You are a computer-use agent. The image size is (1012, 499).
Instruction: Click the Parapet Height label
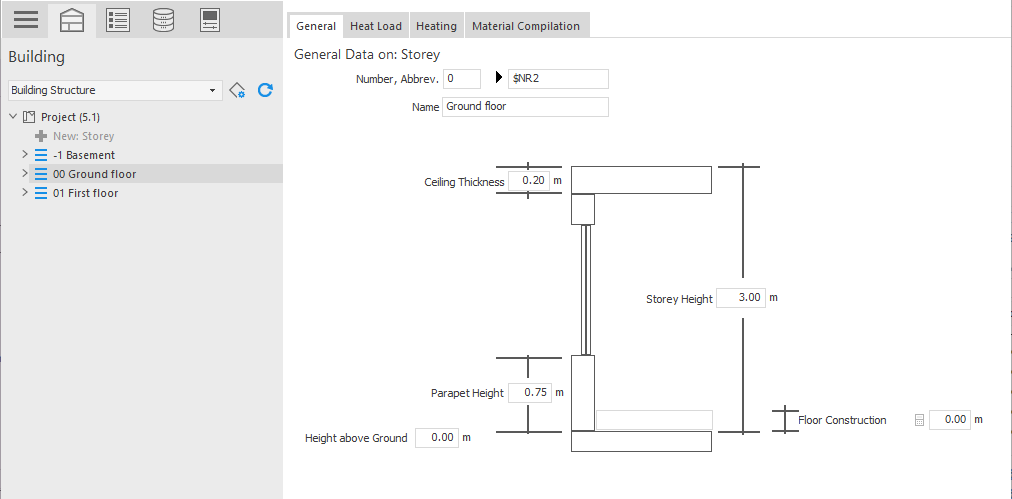467,393
